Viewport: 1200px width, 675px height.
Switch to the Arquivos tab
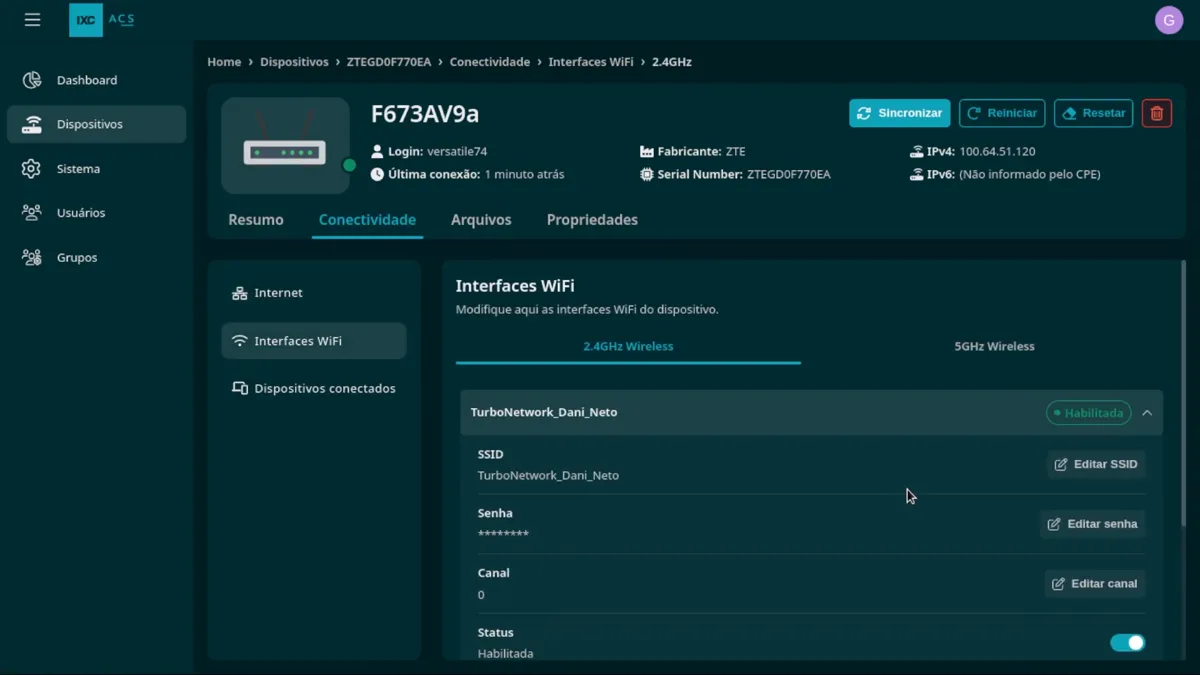[481, 220]
